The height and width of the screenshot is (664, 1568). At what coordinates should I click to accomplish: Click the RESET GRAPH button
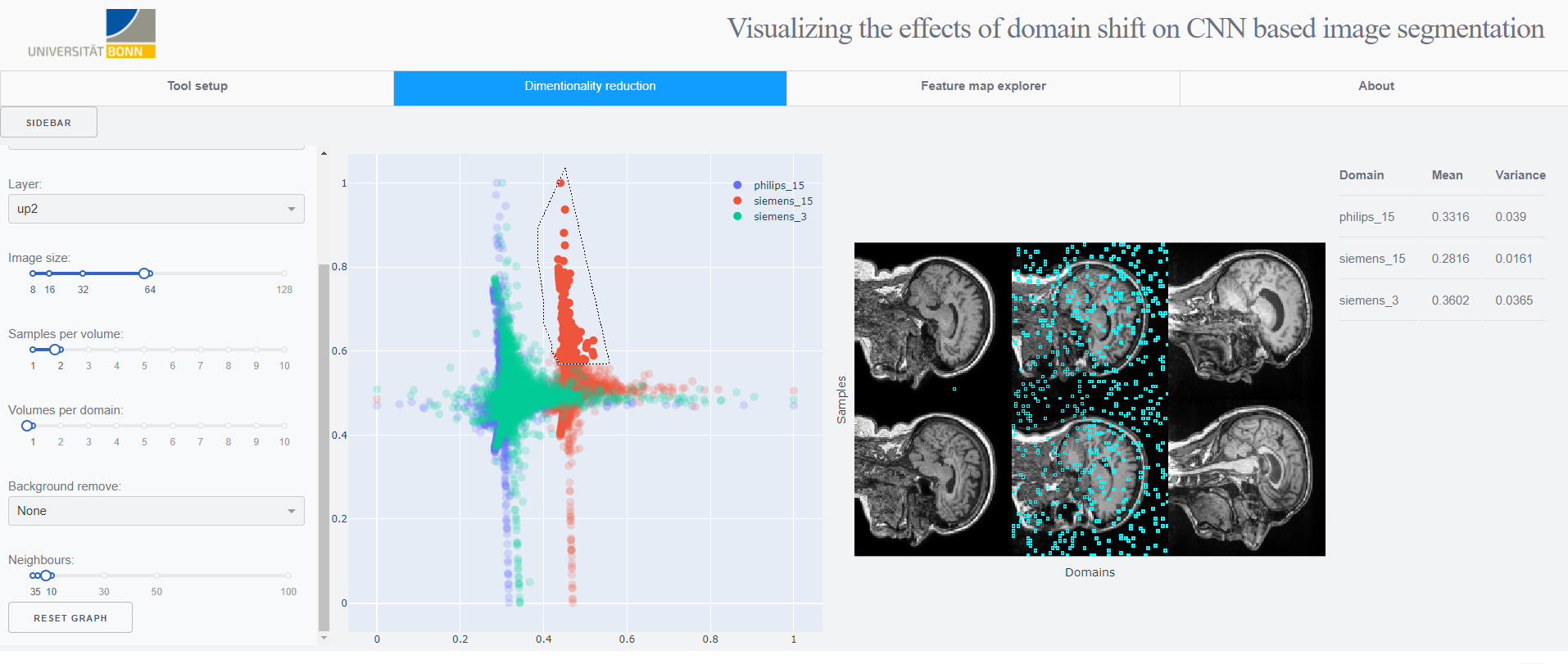coord(70,618)
